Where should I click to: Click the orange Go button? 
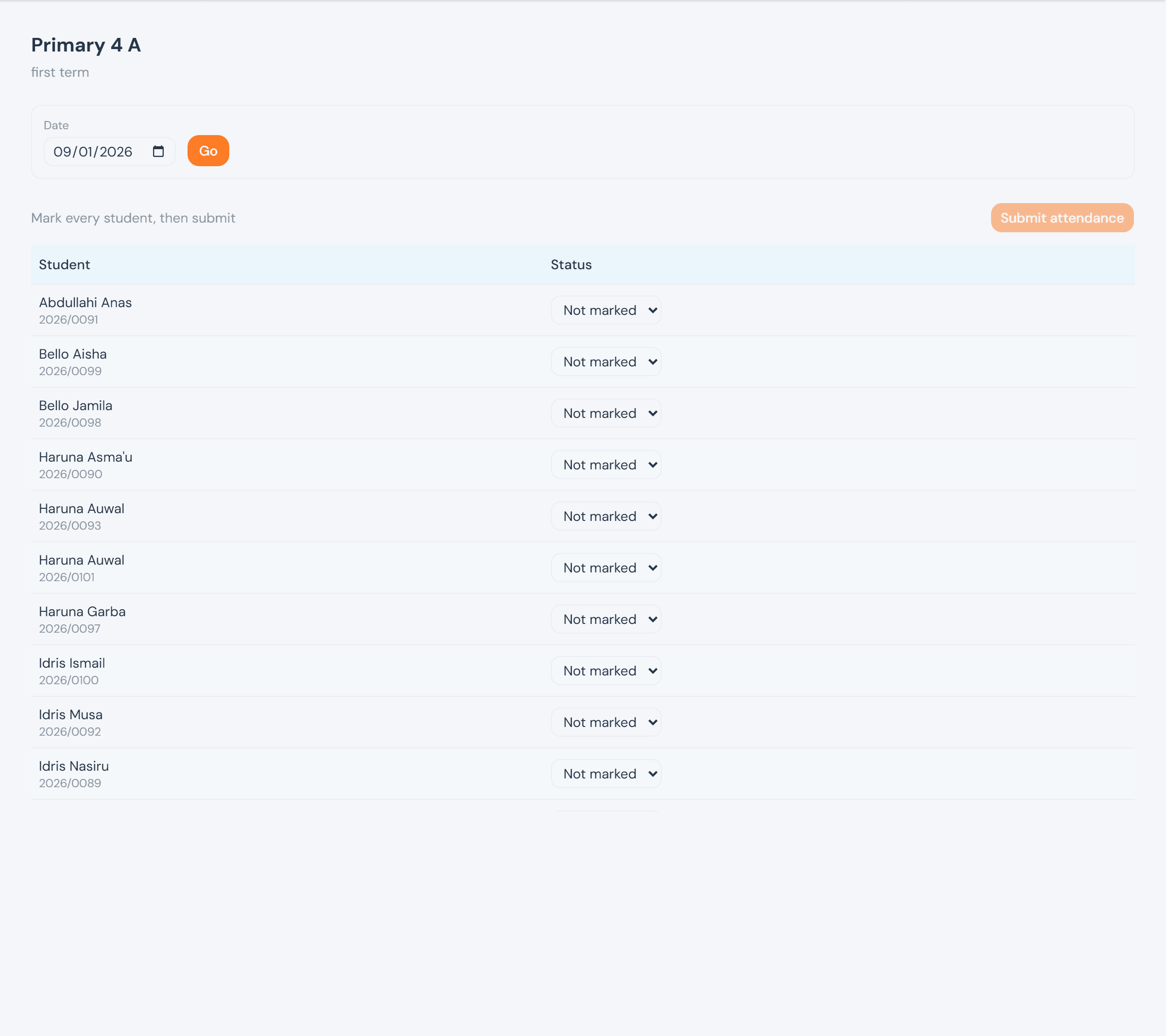tap(208, 151)
